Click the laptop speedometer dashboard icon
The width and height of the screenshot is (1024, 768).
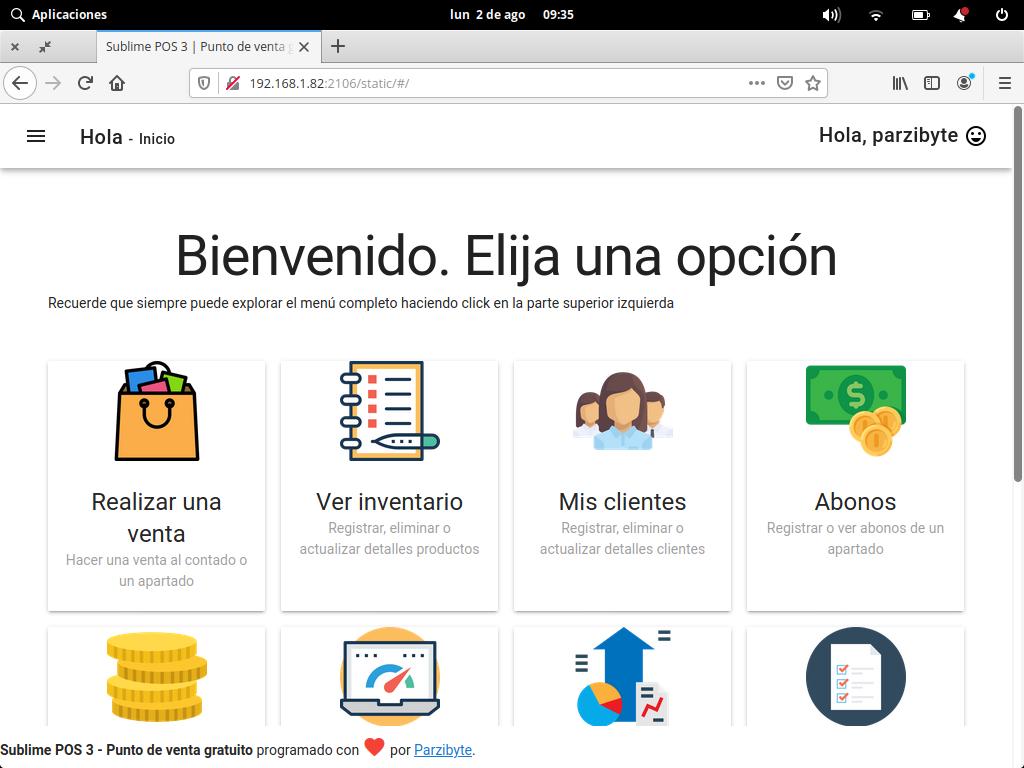click(x=389, y=677)
